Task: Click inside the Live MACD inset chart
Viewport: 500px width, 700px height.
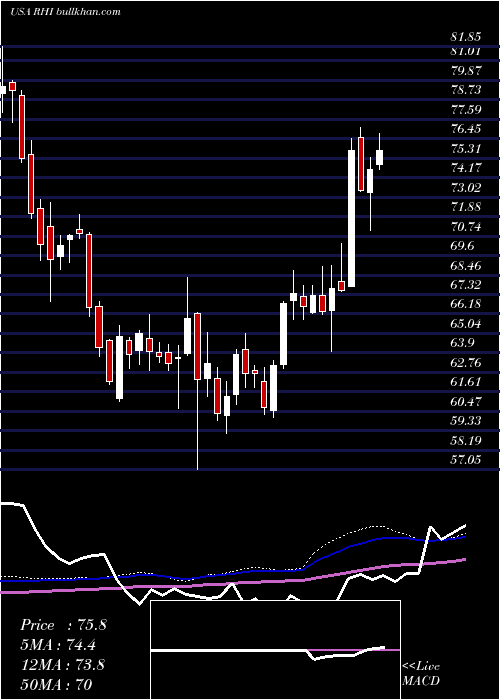Action: (x=275, y=650)
